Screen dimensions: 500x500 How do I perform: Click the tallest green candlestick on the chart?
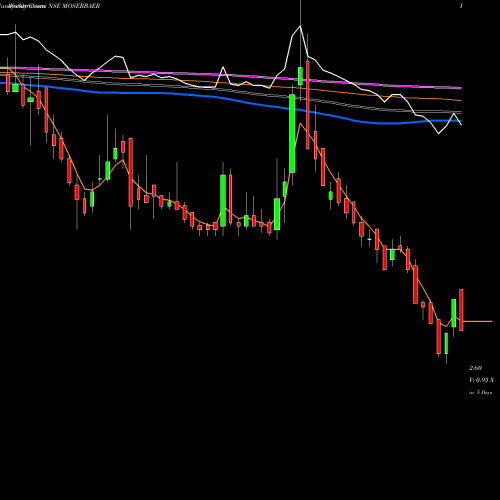coord(292,133)
